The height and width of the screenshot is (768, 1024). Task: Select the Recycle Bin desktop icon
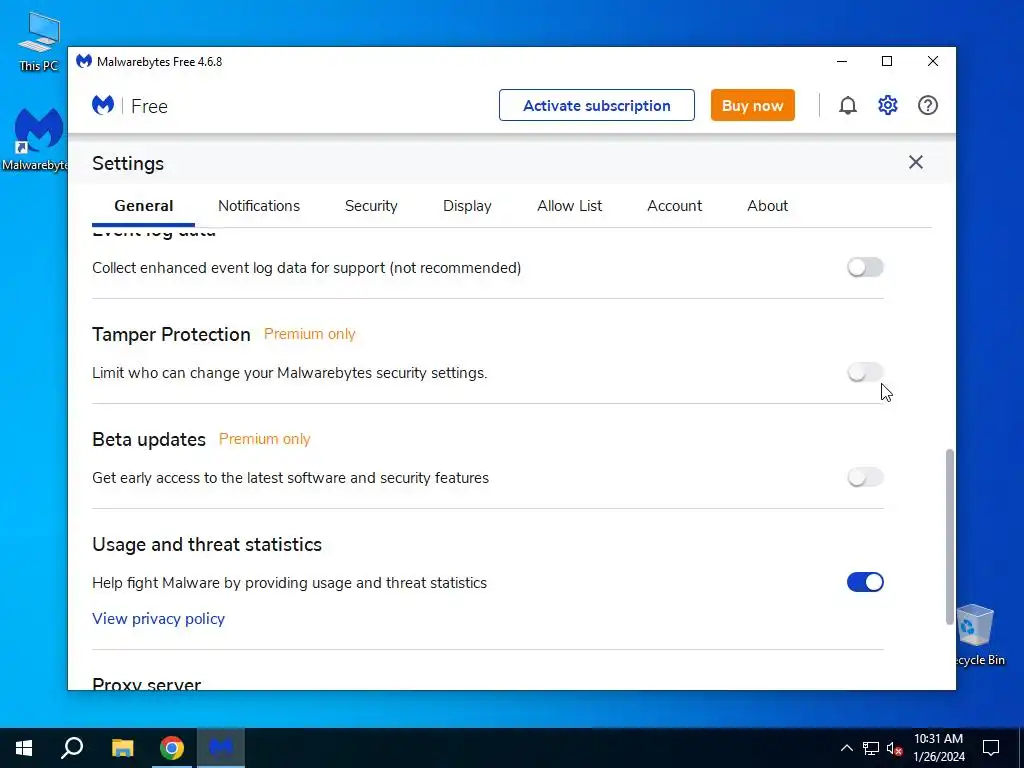(x=976, y=635)
